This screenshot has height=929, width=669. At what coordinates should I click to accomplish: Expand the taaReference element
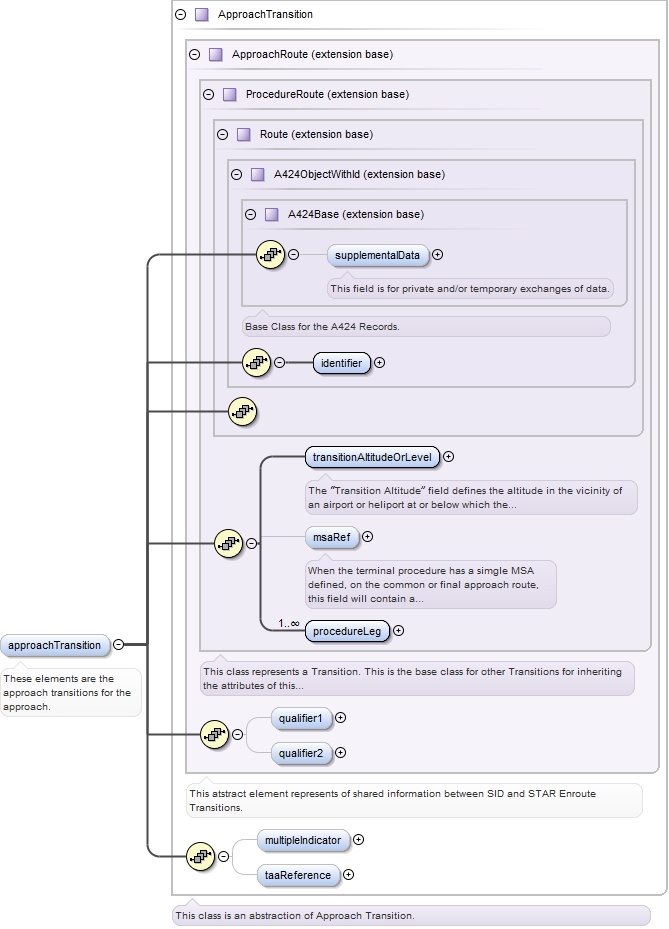(x=349, y=875)
